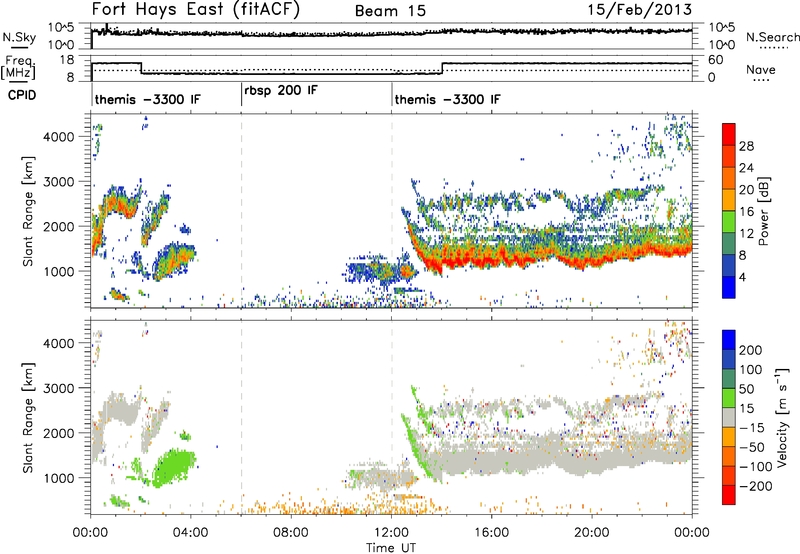Click the red bottom of Velocity color bar
This screenshot has width=800, height=554.
tap(729, 495)
